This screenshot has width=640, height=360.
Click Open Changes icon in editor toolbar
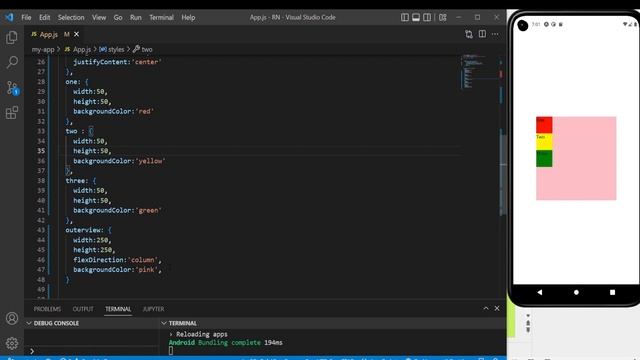tap(469, 34)
